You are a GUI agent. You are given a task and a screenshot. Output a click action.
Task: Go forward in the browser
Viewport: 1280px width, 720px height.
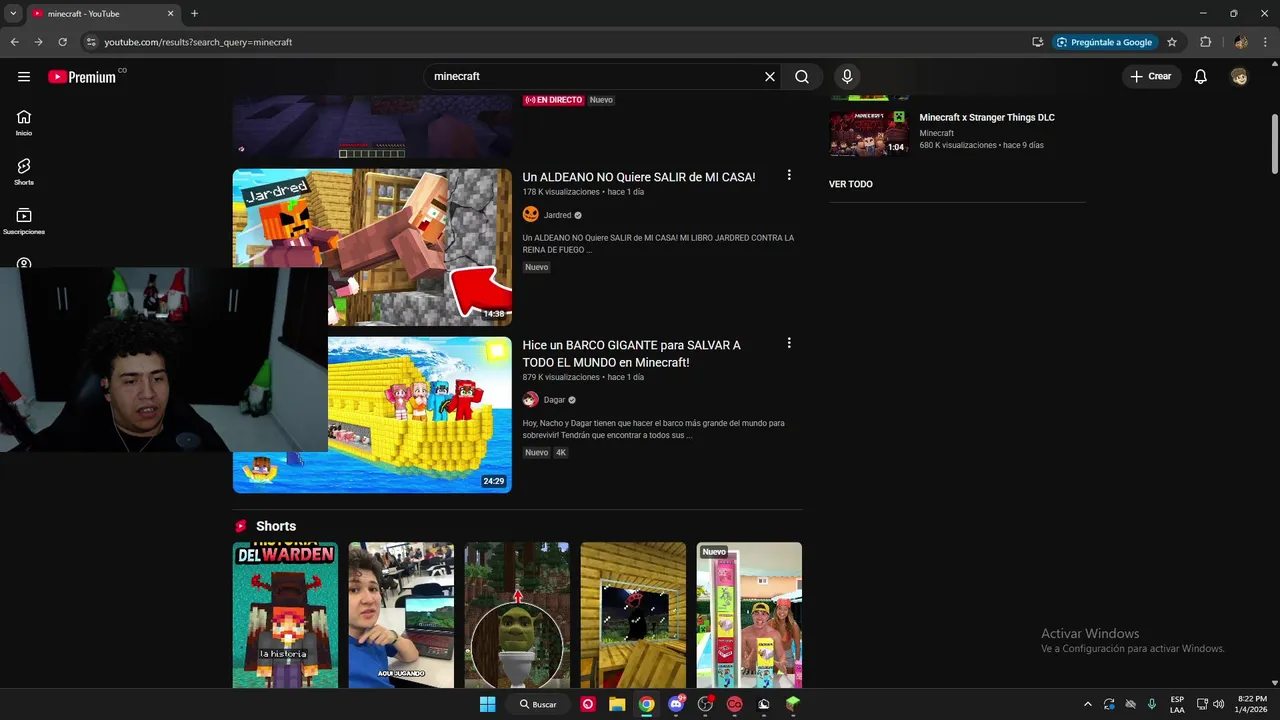click(38, 42)
